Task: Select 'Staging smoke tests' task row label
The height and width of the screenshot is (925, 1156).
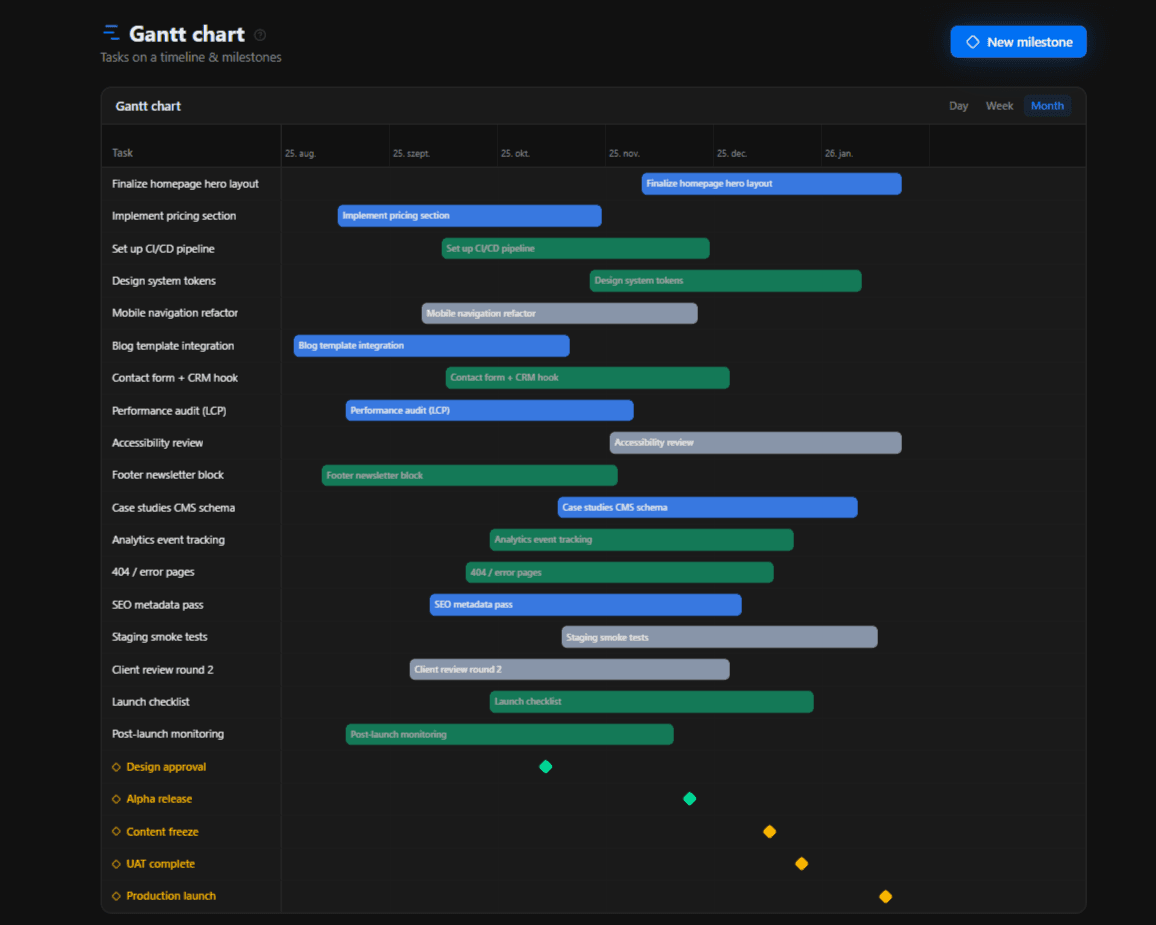Action: click(x=159, y=637)
